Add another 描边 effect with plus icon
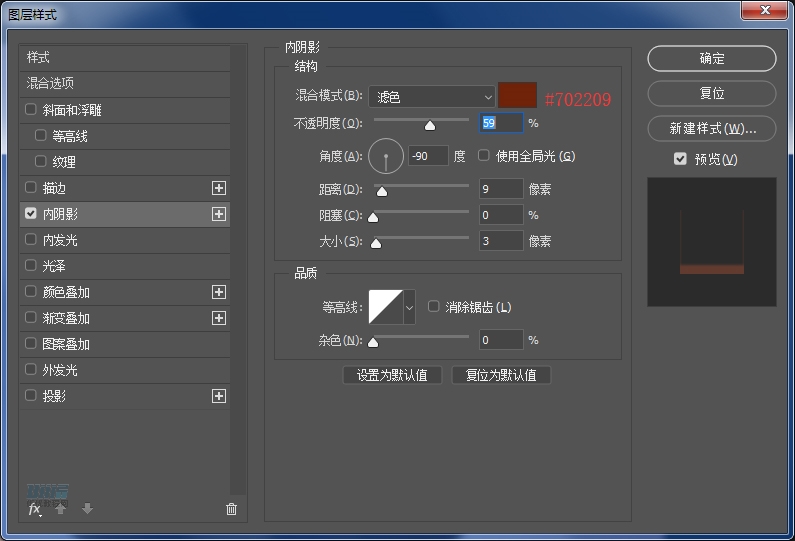 point(219,188)
